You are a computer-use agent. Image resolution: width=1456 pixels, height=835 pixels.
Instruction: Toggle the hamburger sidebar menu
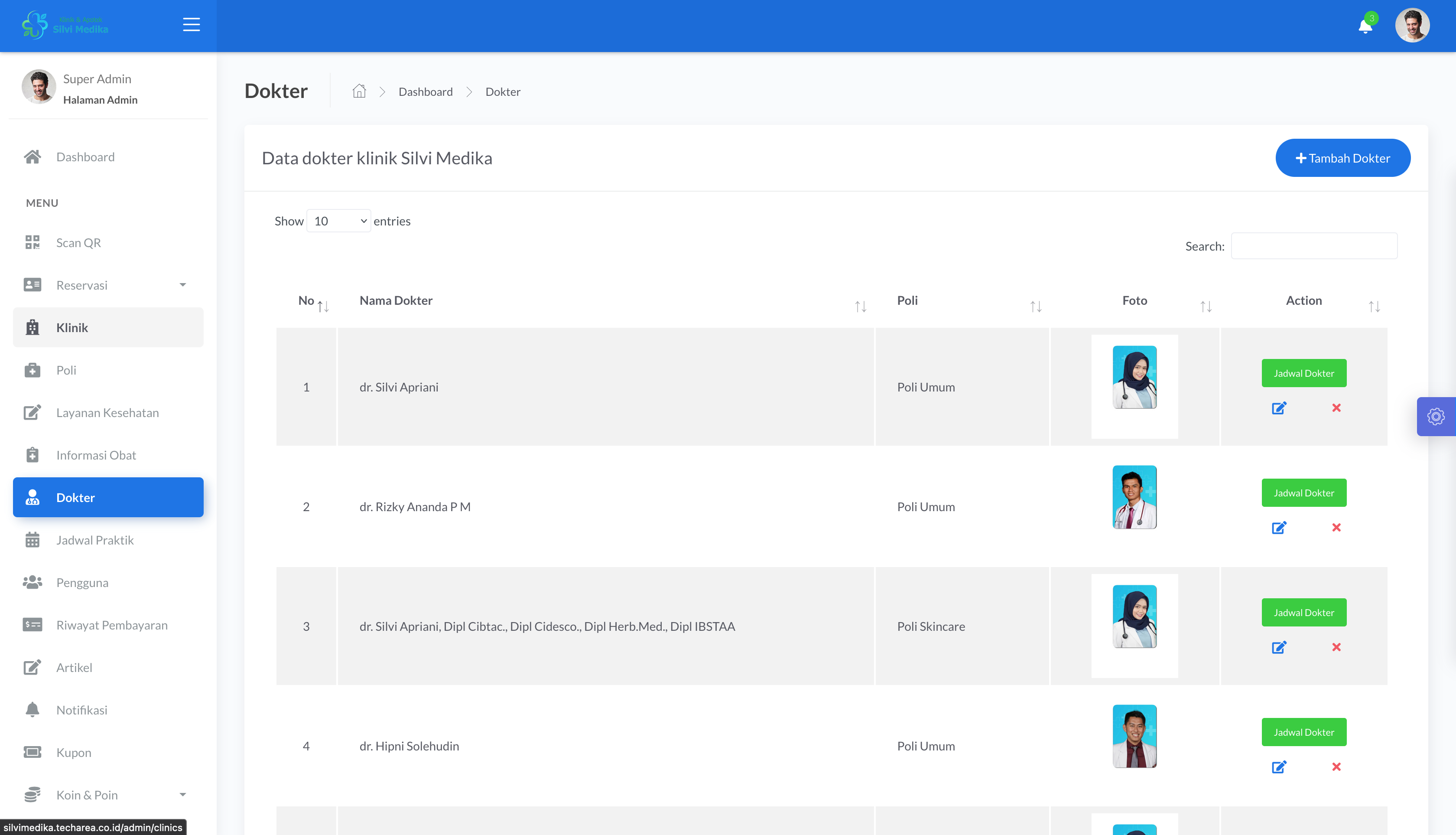tap(191, 25)
